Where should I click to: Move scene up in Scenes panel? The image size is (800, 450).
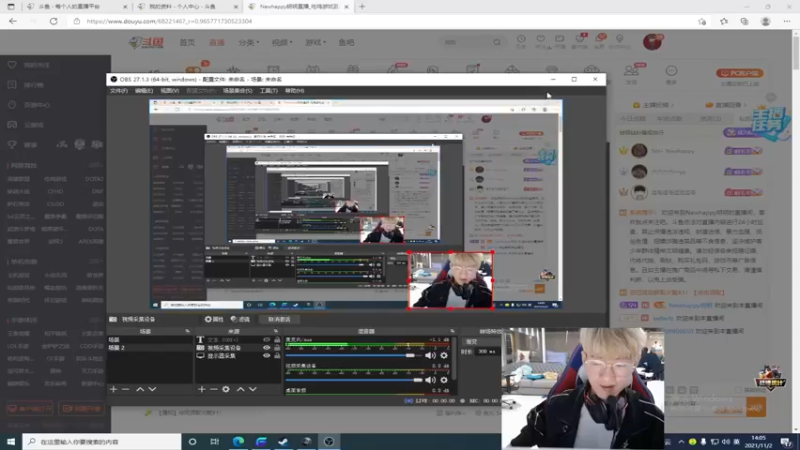pyautogui.click(x=140, y=389)
